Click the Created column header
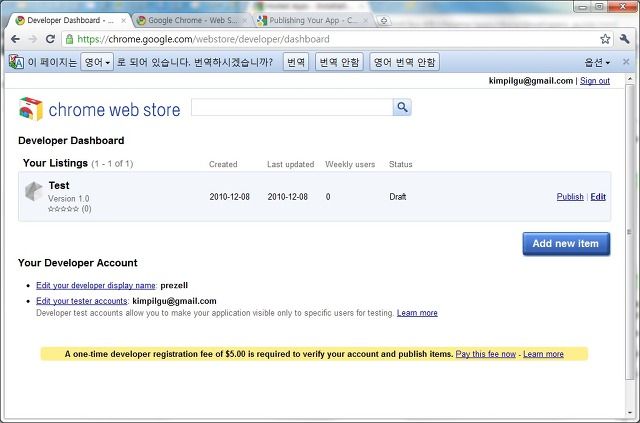The image size is (640, 423). coord(223,164)
